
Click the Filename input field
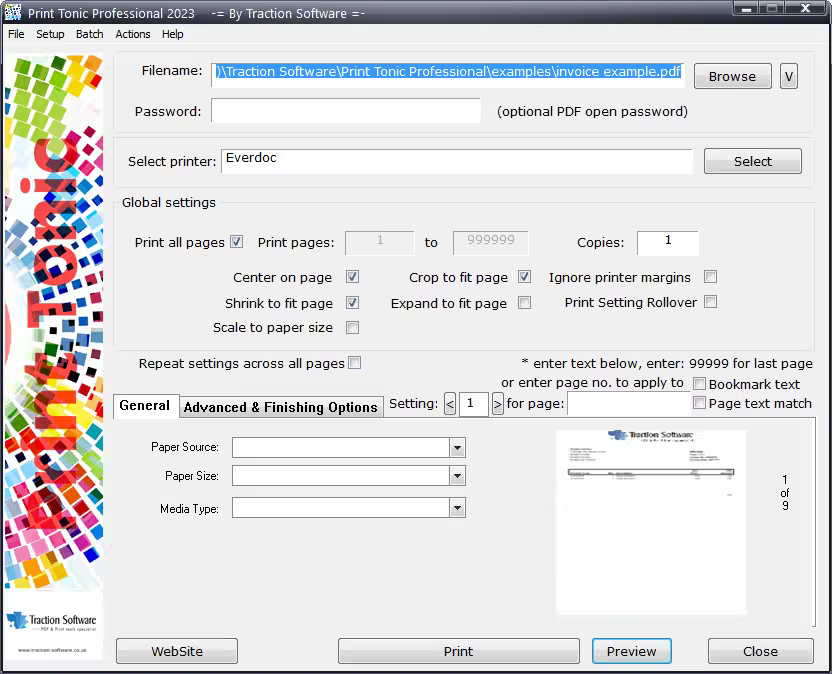(448, 75)
